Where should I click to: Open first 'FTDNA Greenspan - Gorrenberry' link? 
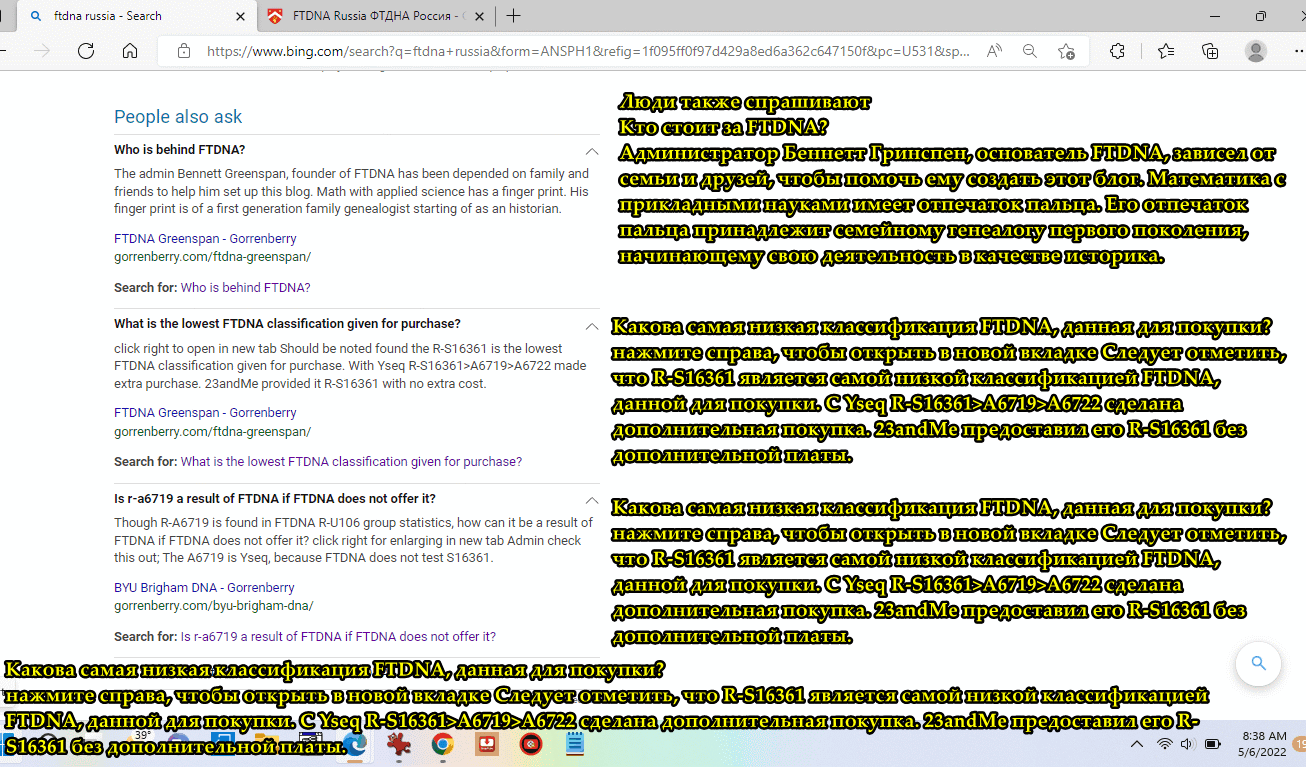click(x=205, y=239)
